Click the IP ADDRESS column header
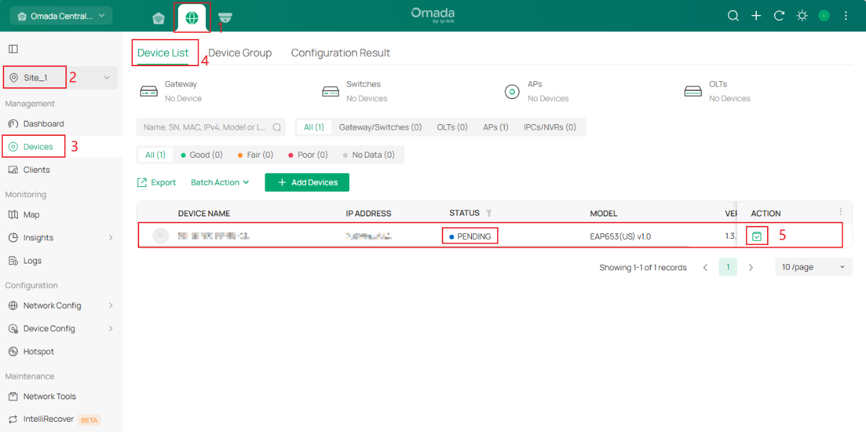The height and width of the screenshot is (432, 866). tap(368, 213)
